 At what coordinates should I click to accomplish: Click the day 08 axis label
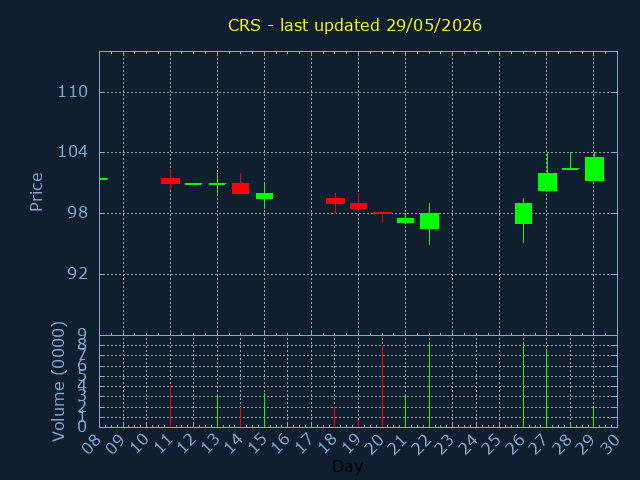pos(91,444)
